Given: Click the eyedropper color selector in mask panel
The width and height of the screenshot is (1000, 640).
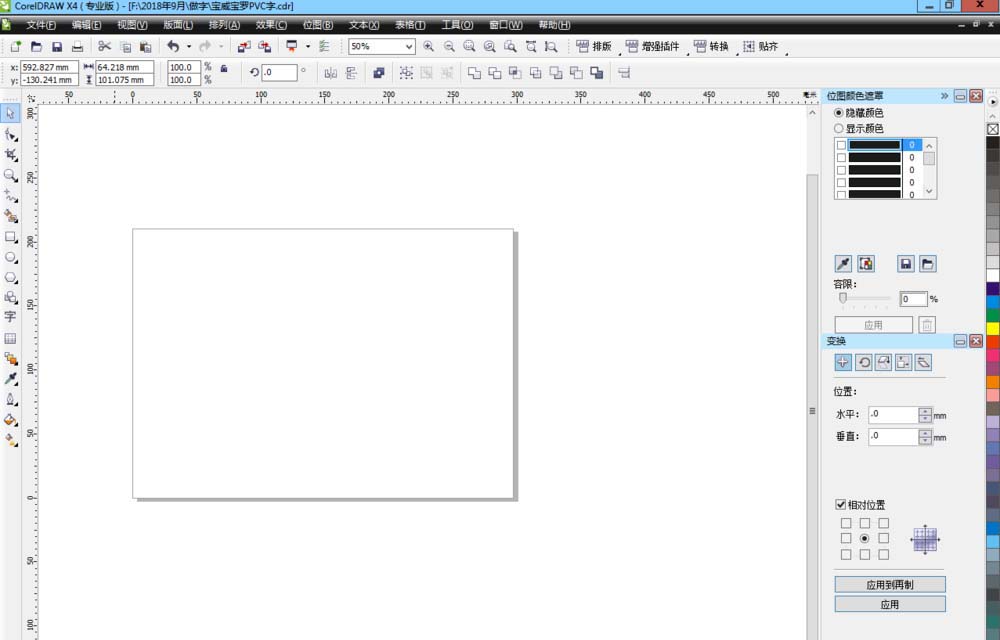Looking at the screenshot, I should pyautogui.click(x=843, y=263).
